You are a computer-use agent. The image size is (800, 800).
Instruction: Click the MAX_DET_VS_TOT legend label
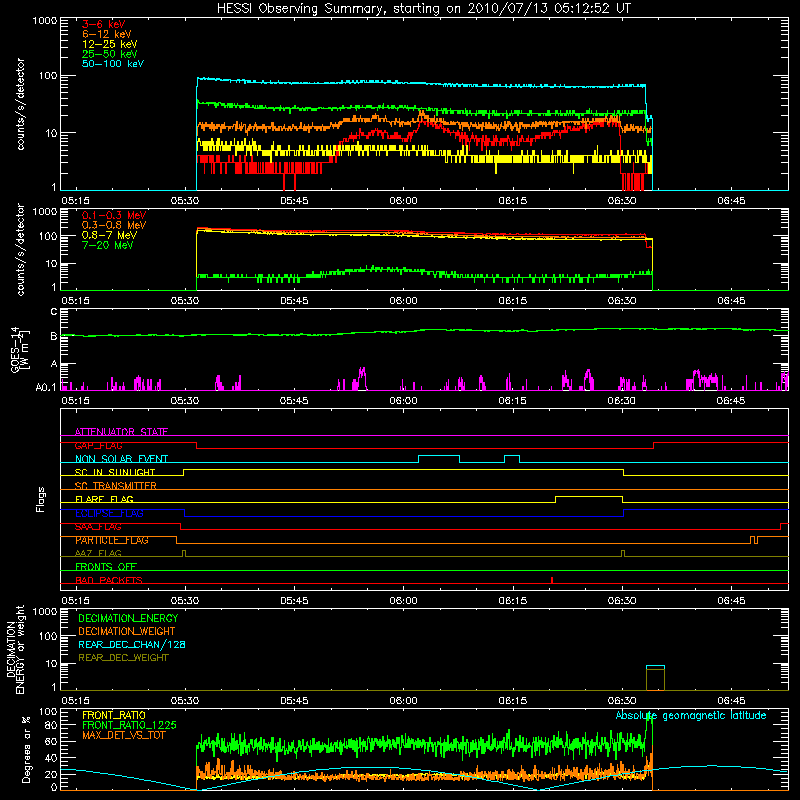tap(123, 735)
